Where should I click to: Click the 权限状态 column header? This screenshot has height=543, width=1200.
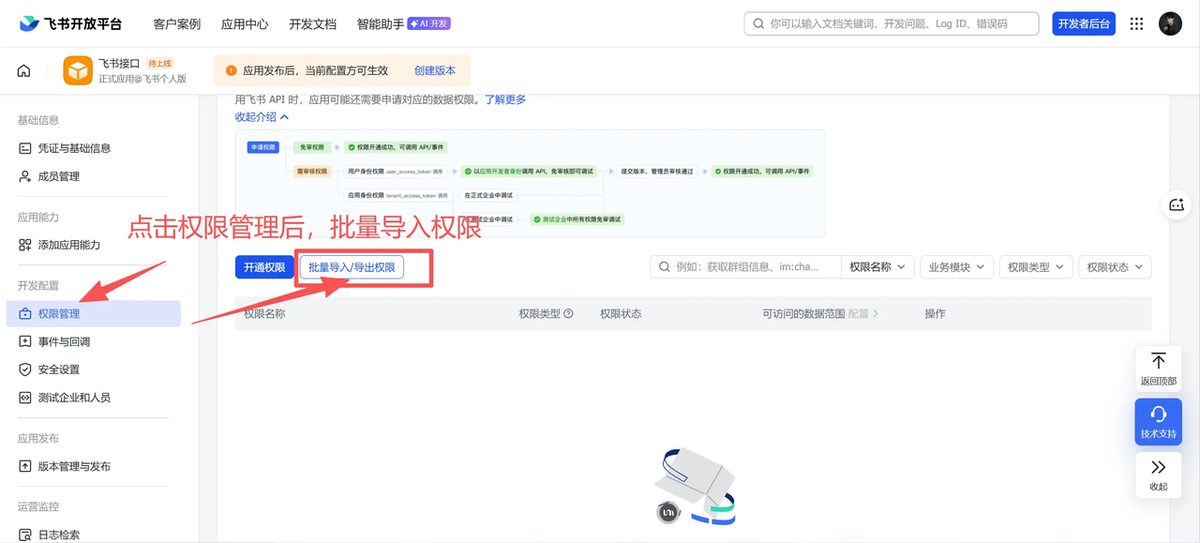pyautogui.click(x=621, y=314)
